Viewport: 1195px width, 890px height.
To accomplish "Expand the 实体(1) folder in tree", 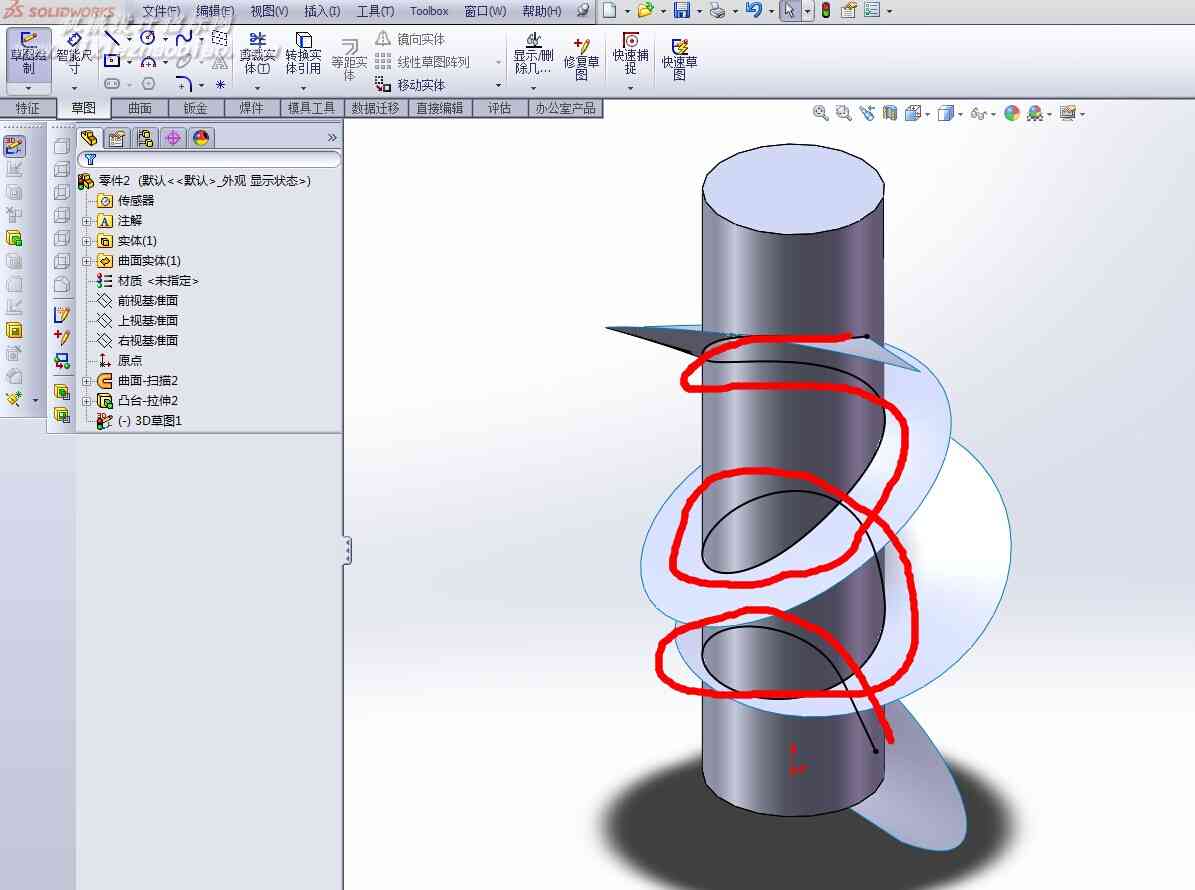I will [87, 241].
